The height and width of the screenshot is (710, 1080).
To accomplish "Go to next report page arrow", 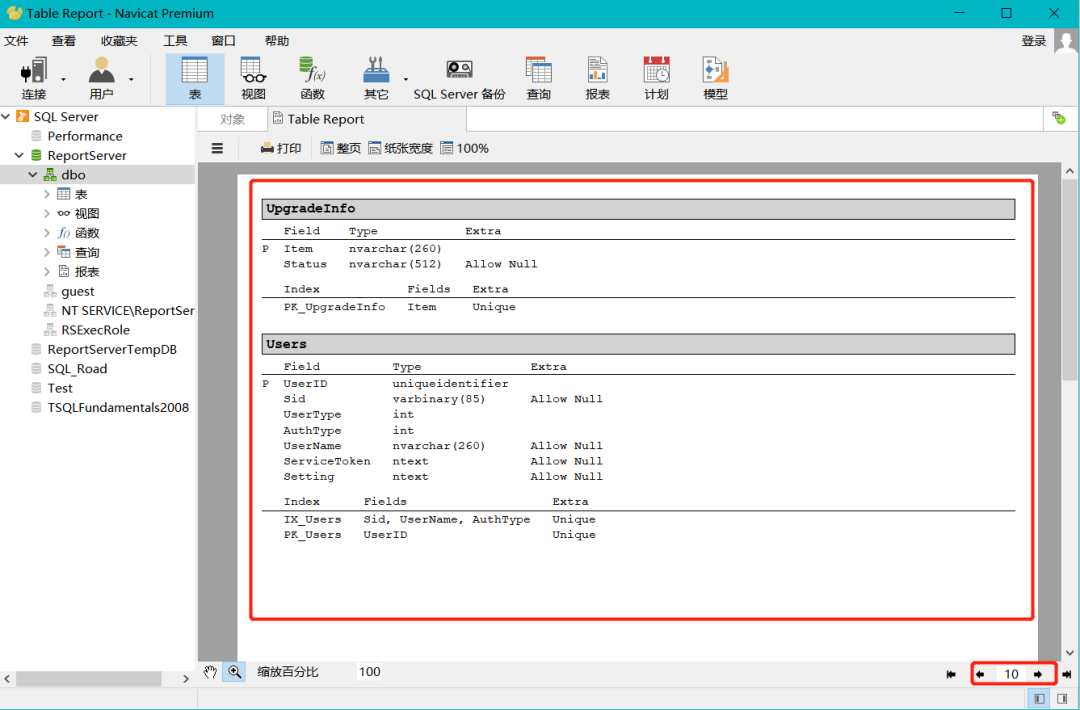I will [x=1038, y=674].
